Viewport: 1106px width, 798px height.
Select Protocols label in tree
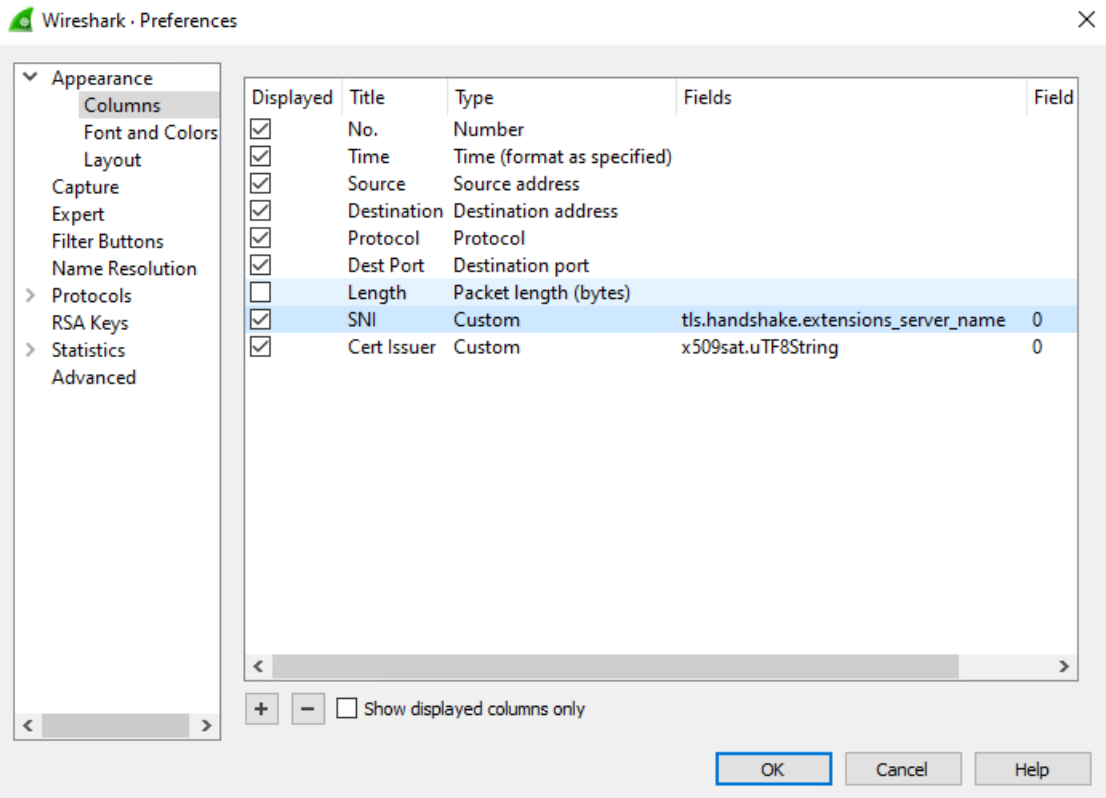coord(91,296)
